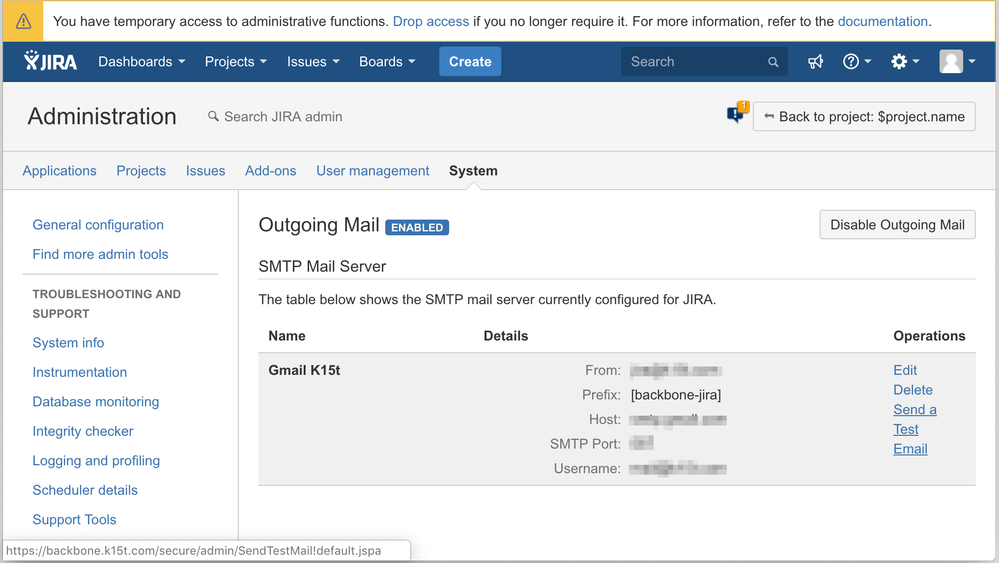The image size is (999, 563).
Task: Open Support Tools in sidebar
Action: point(74,520)
